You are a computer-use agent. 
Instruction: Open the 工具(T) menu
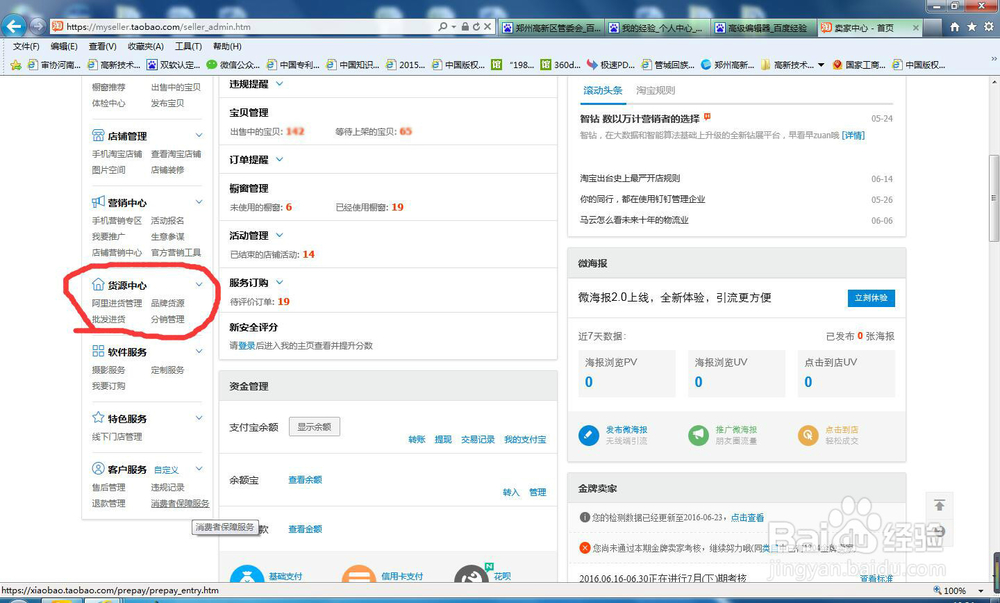[188, 47]
